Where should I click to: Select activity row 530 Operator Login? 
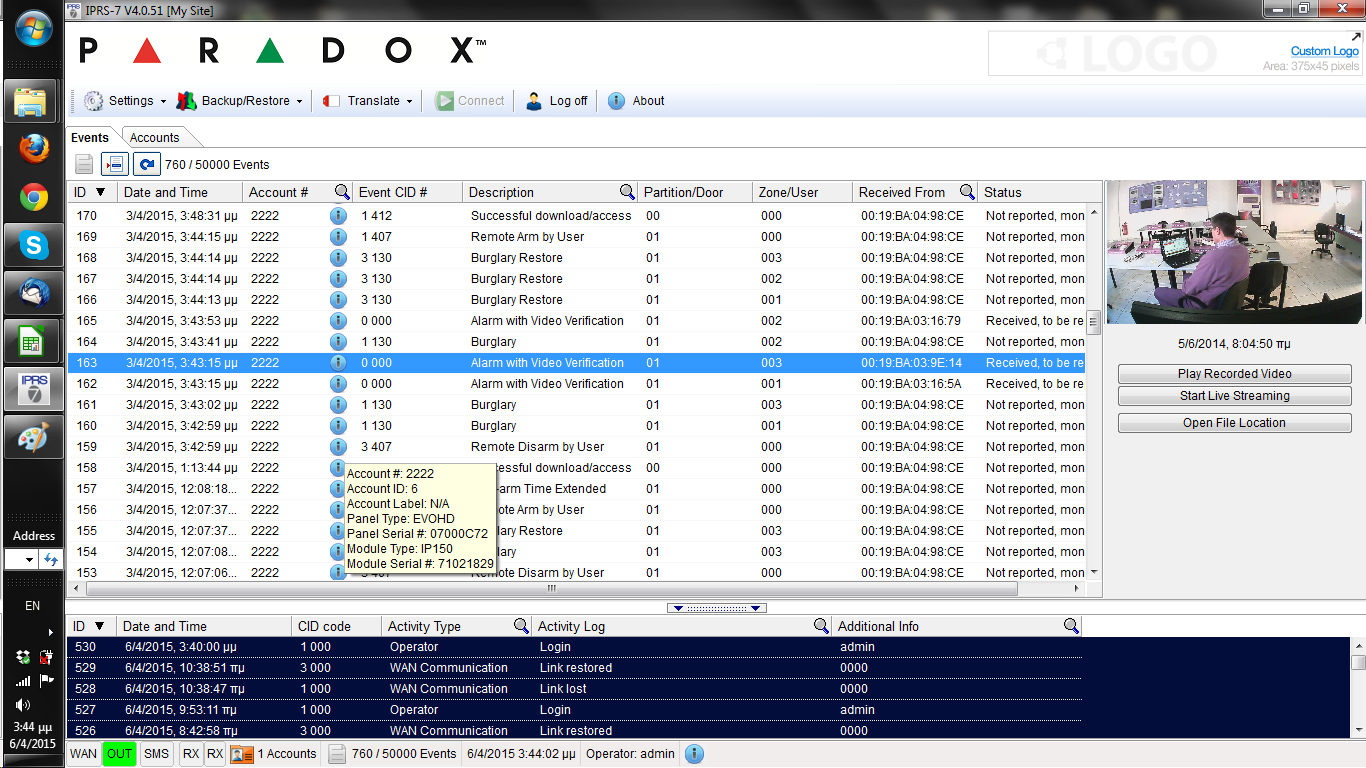(x=574, y=647)
